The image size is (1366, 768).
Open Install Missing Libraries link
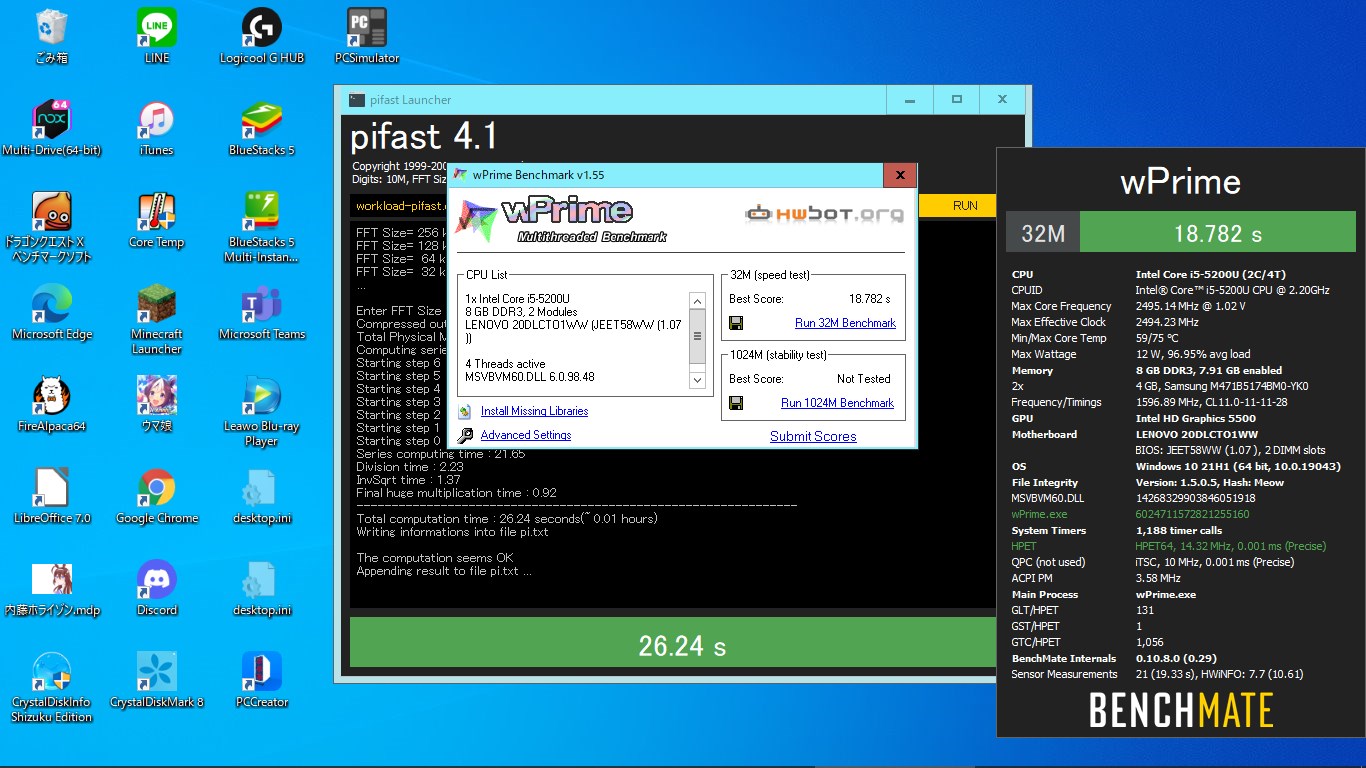534,411
